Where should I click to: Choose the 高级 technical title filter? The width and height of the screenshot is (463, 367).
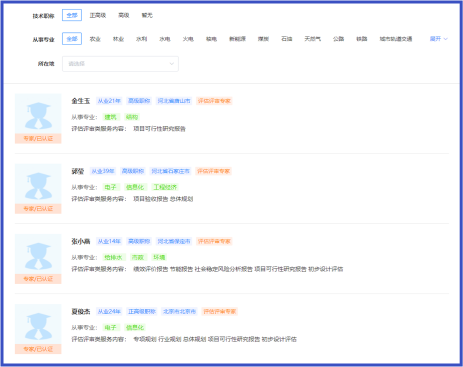pos(124,15)
